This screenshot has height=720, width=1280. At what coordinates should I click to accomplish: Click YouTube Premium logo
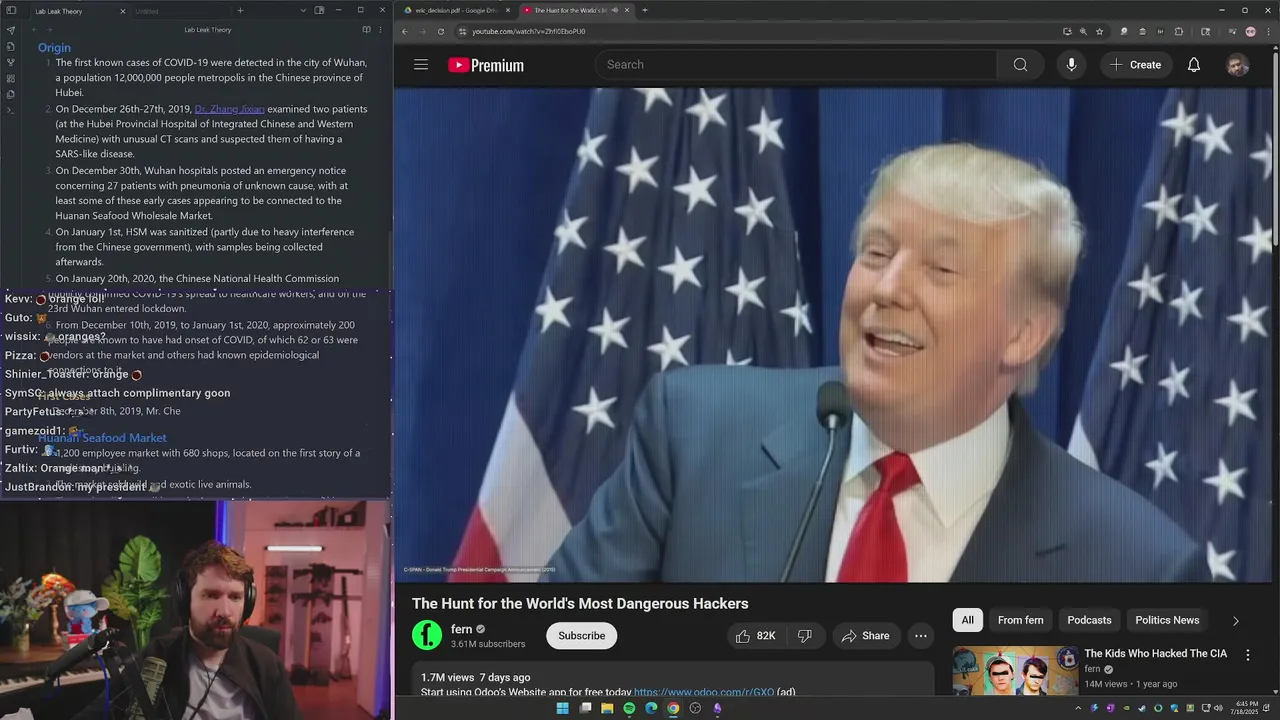tap(486, 65)
